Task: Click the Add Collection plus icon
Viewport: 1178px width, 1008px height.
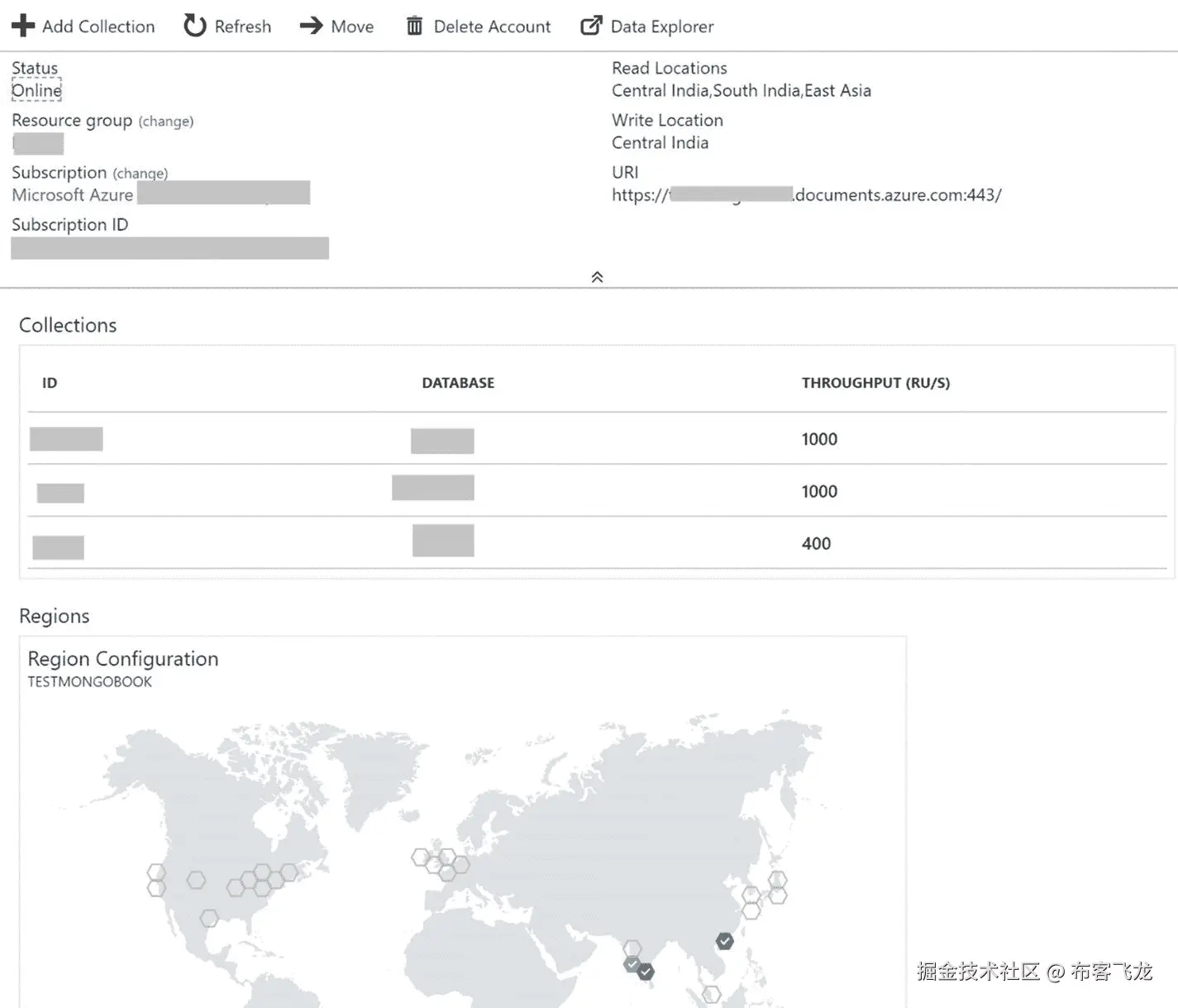Action: coord(22,26)
